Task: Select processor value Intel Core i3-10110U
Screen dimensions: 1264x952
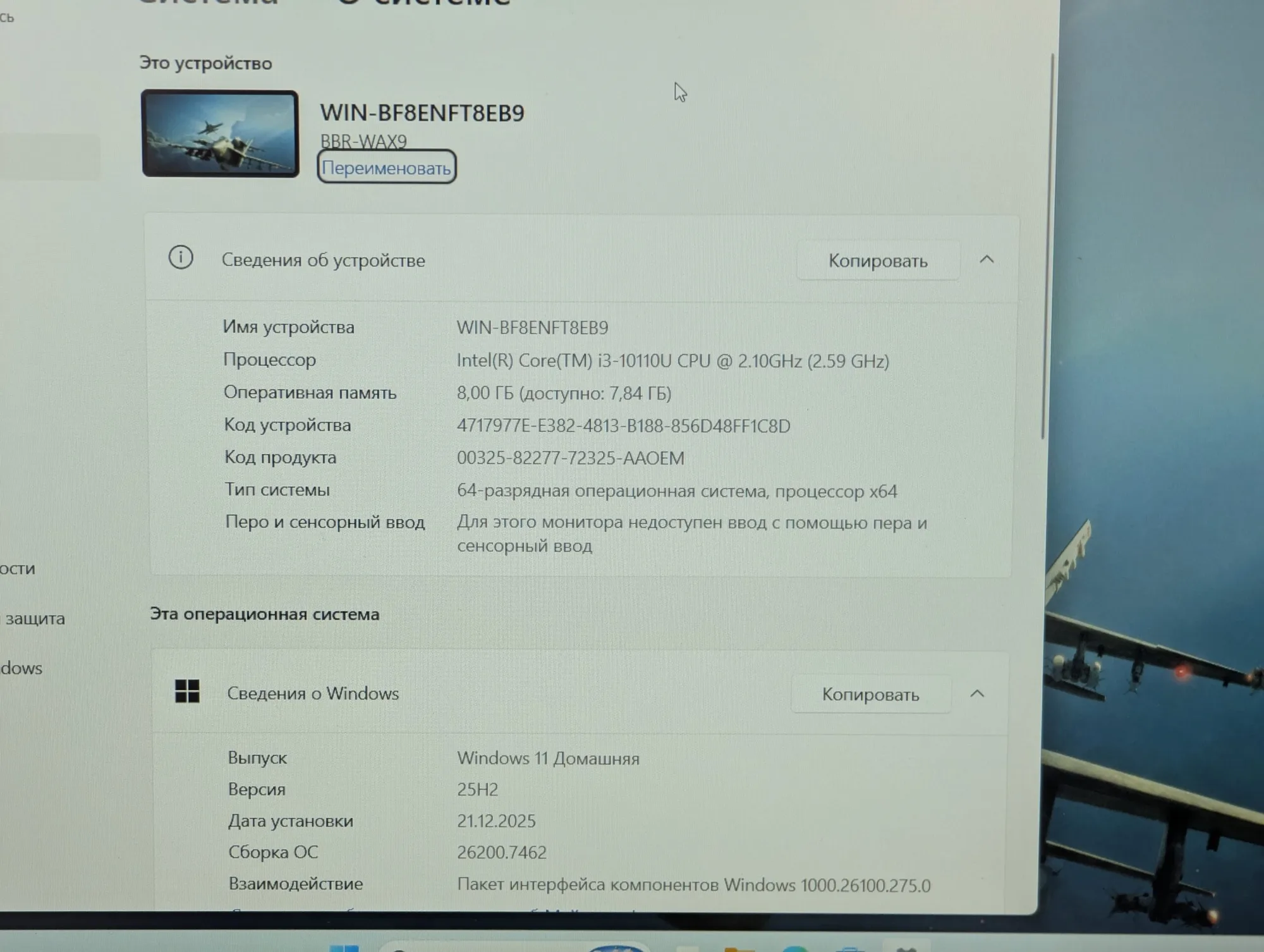Action: click(673, 360)
